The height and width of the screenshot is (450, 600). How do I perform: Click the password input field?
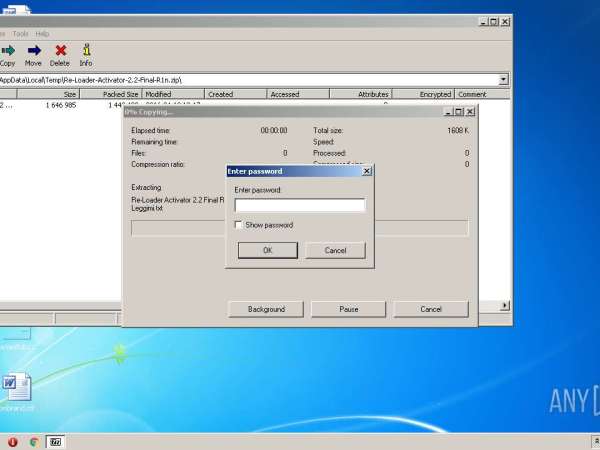click(x=300, y=205)
